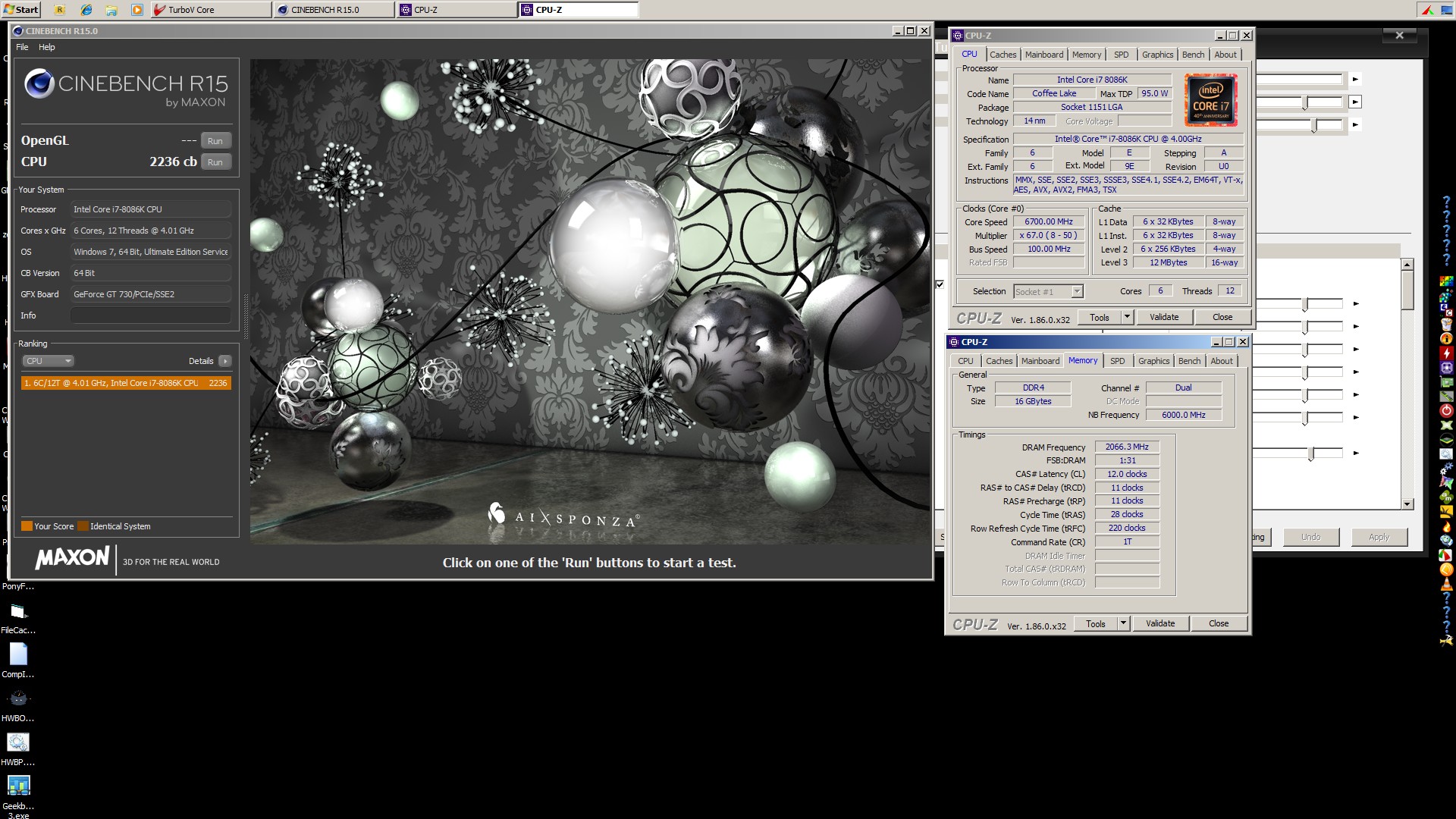The width and height of the screenshot is (1456, 819).
Task: Click the Multiplier value x 67.0
Action: pyautogui.click(x=1048, y=235)
